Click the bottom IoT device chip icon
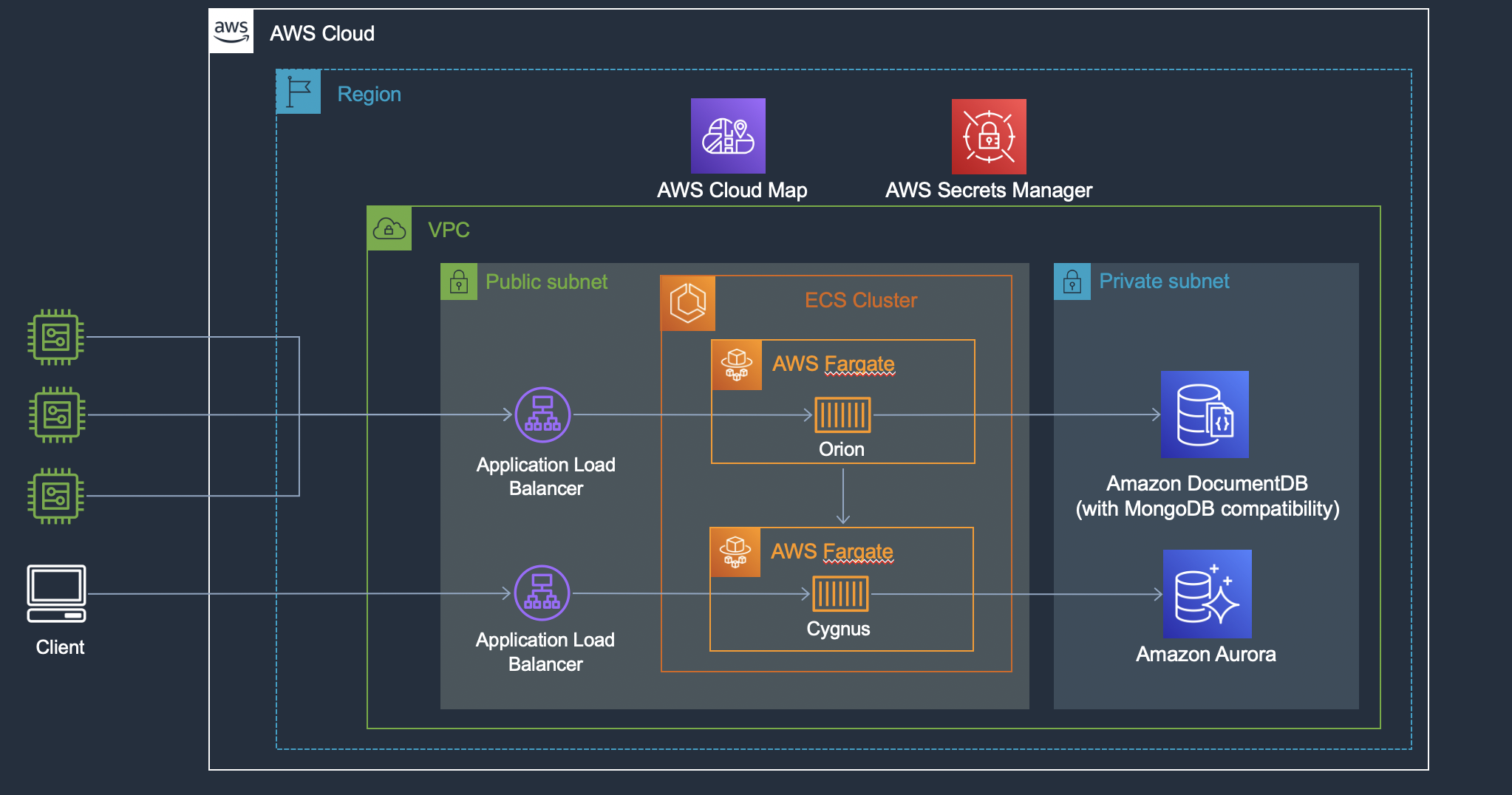Viewport: 1512px width, 795px height. click(x=56, y=496)
